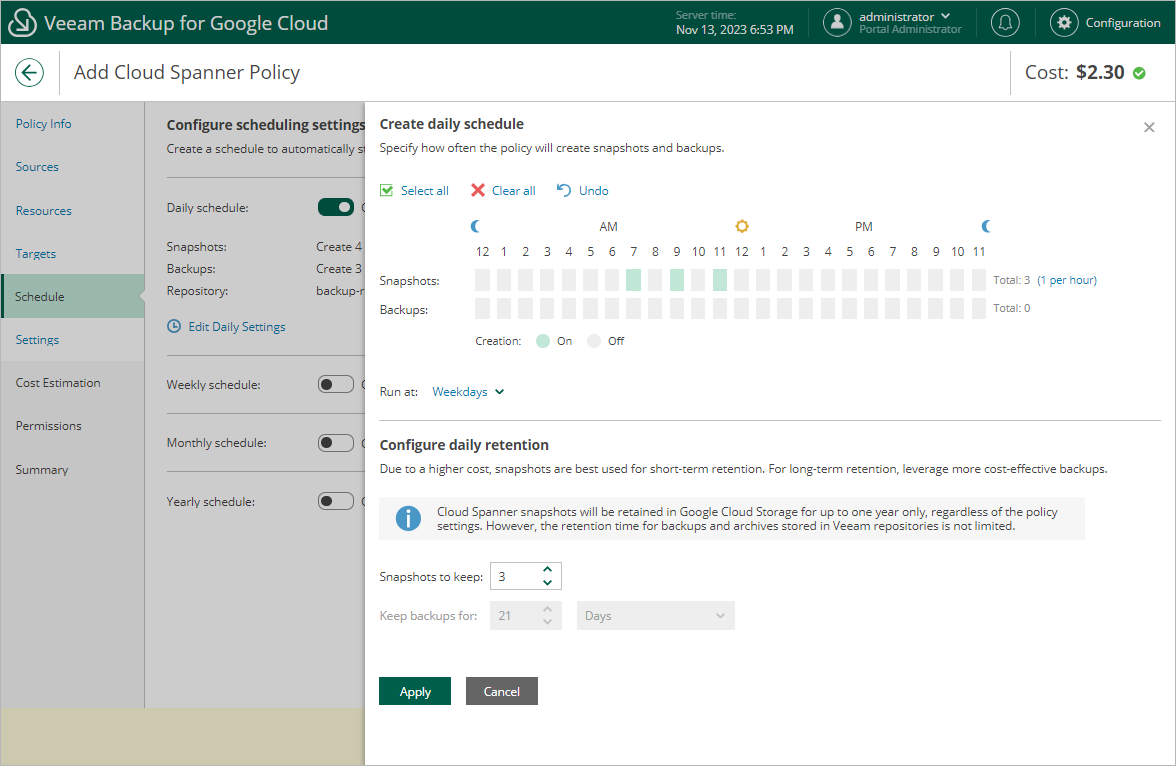
Task: Open the Permissions step
Action: 48,425
